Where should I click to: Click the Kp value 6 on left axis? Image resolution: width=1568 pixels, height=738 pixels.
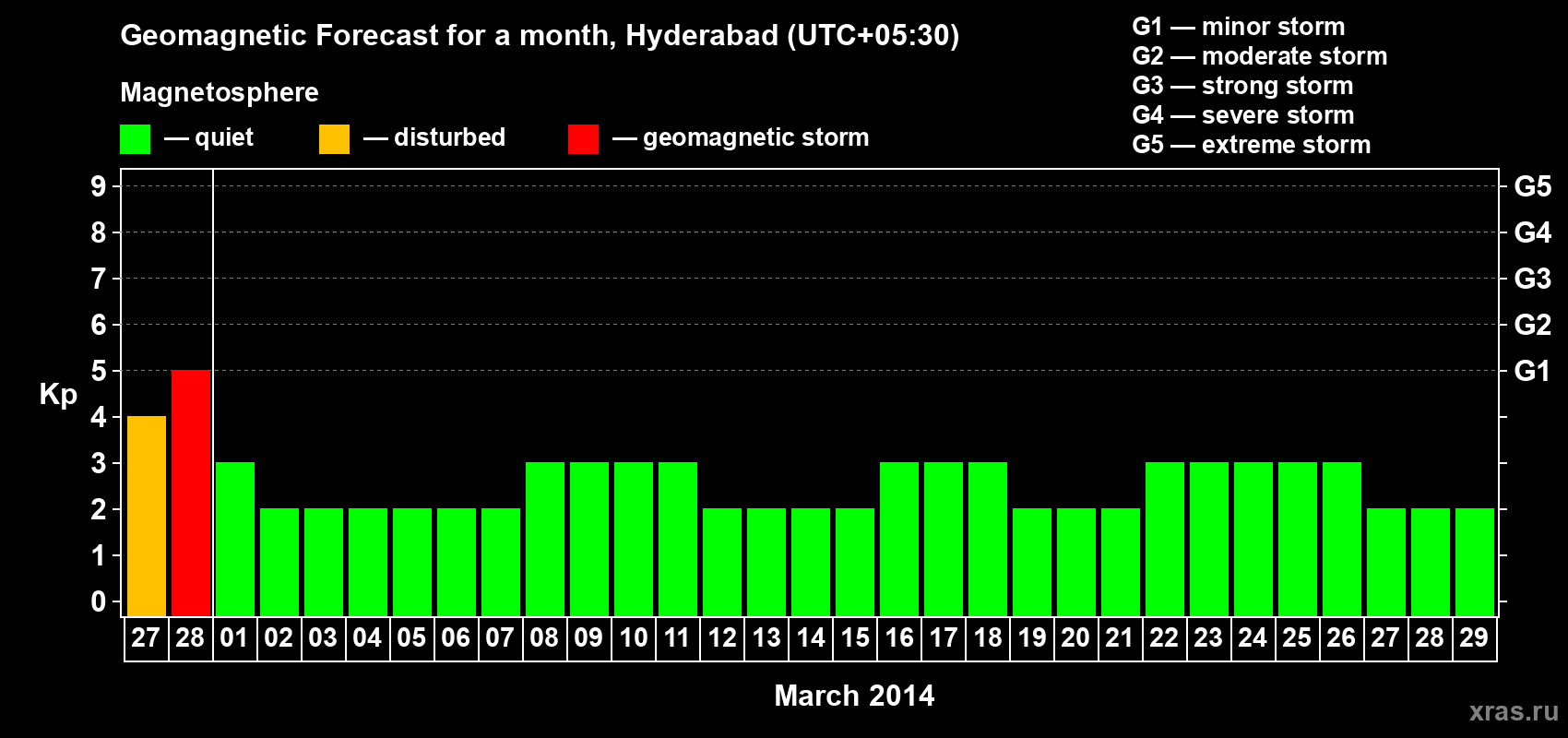(x=99, y=325)
